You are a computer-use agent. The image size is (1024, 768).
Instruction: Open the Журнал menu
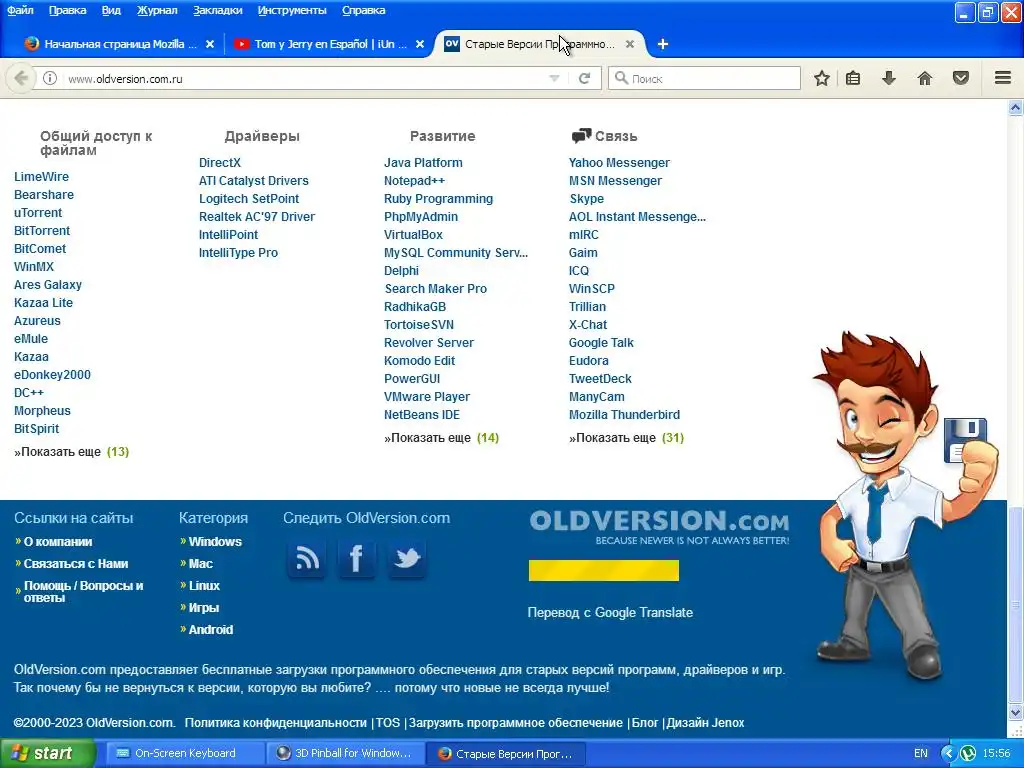pos(157,10)
